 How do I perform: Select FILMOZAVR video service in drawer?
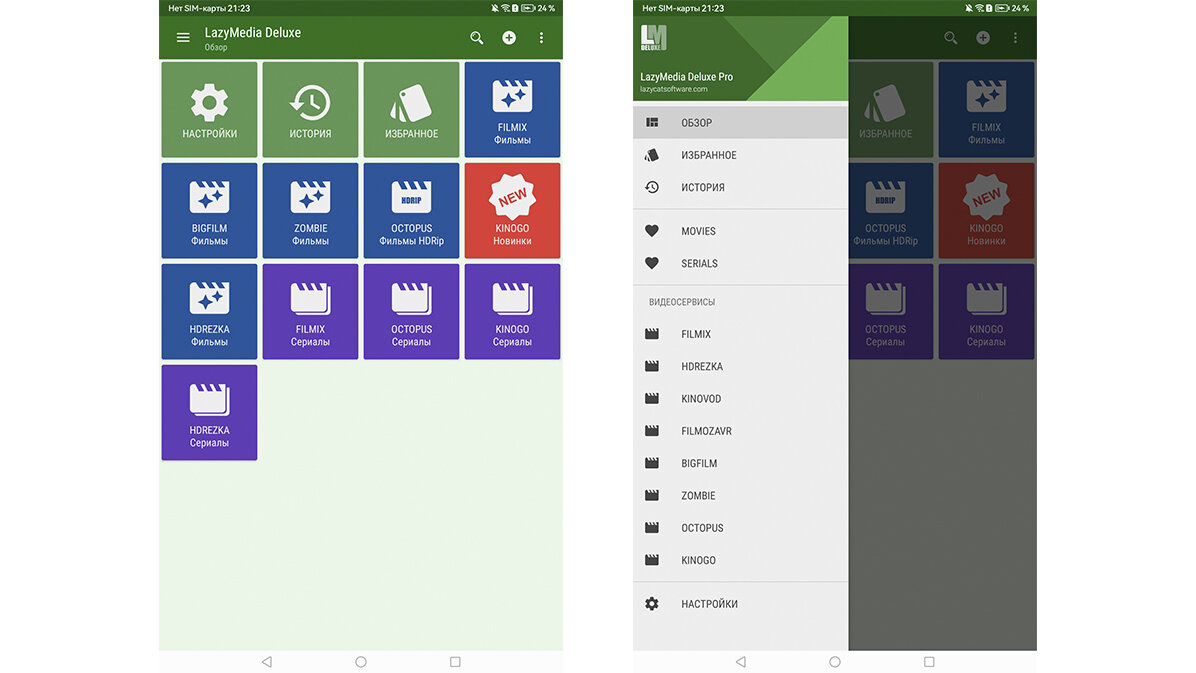pos(740,430)
